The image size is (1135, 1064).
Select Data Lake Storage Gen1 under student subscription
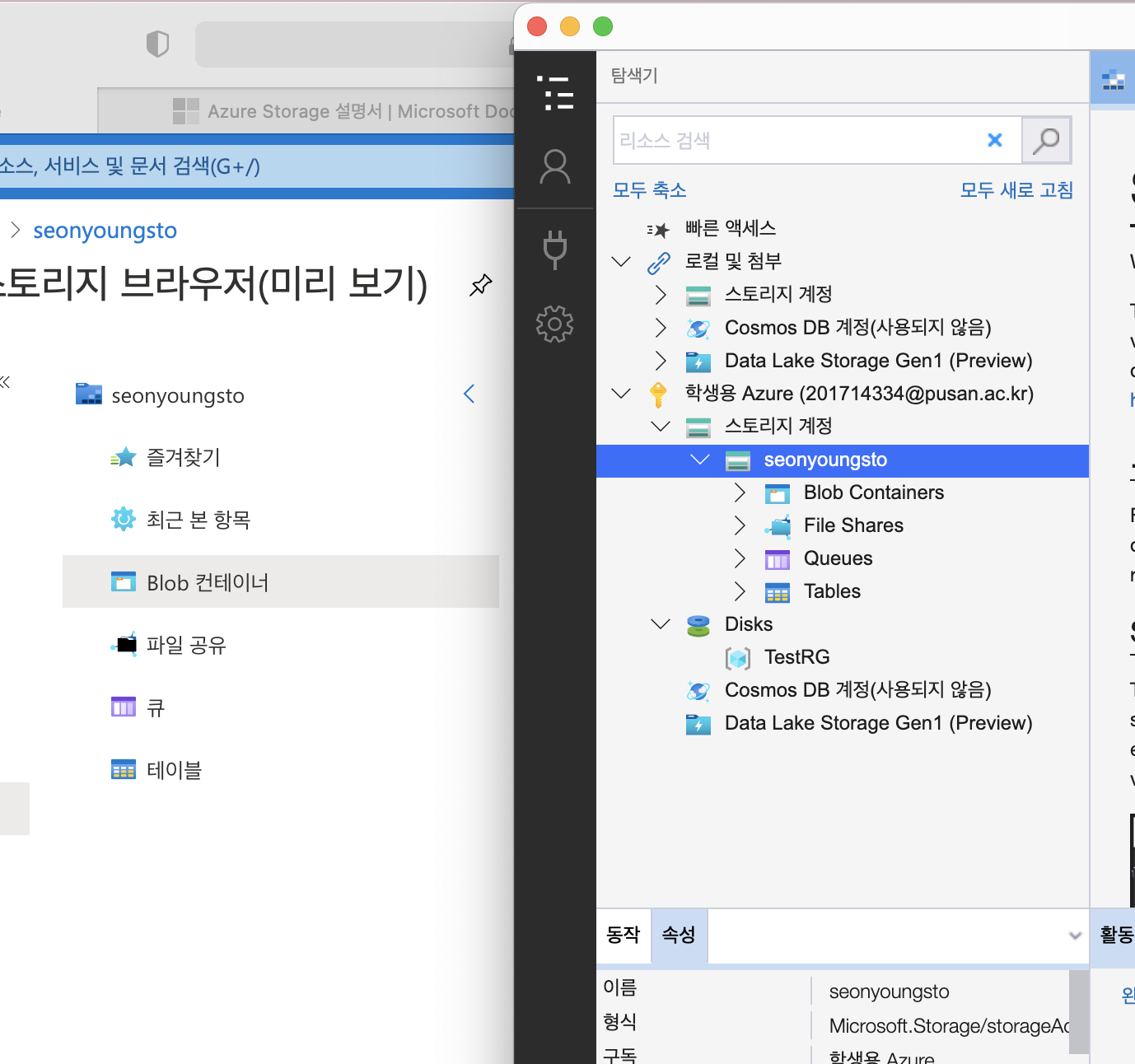878,723
